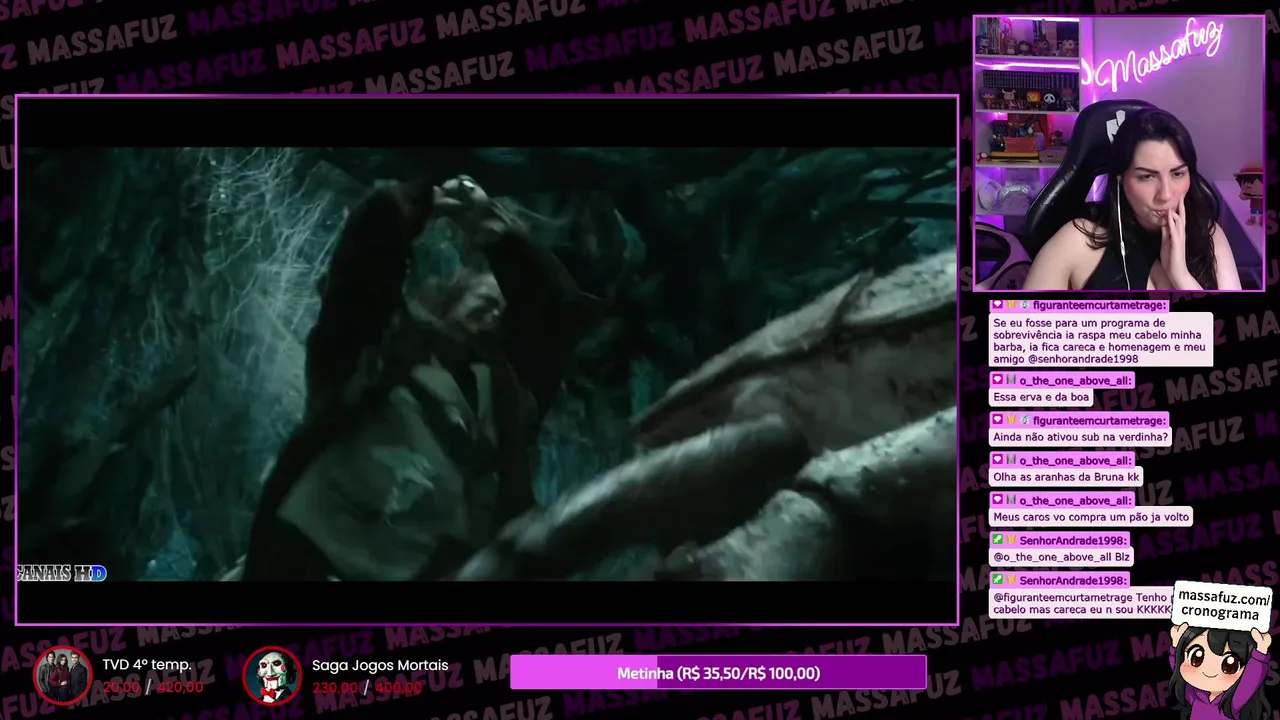
Task: Click the green moderator badge above '@o_the_one_above_all Blz'
Action: click(997, 541)
